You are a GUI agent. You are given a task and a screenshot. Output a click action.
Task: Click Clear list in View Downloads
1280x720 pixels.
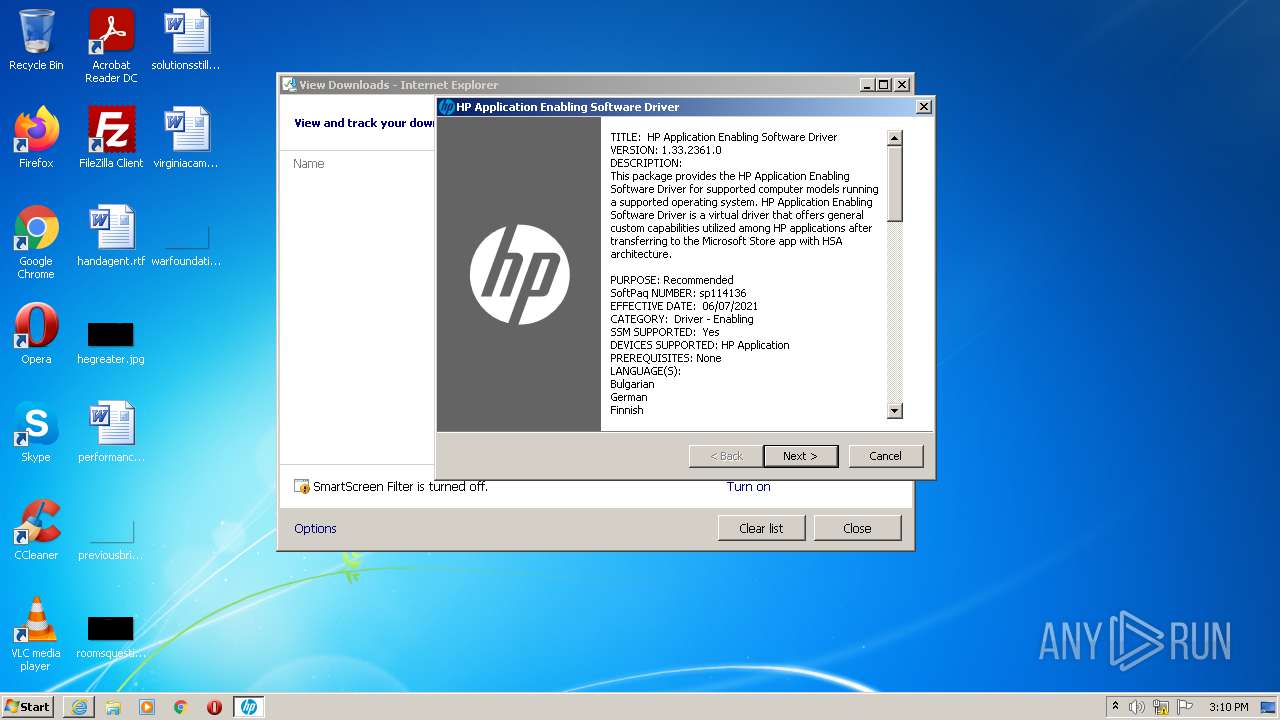(761, 528)
